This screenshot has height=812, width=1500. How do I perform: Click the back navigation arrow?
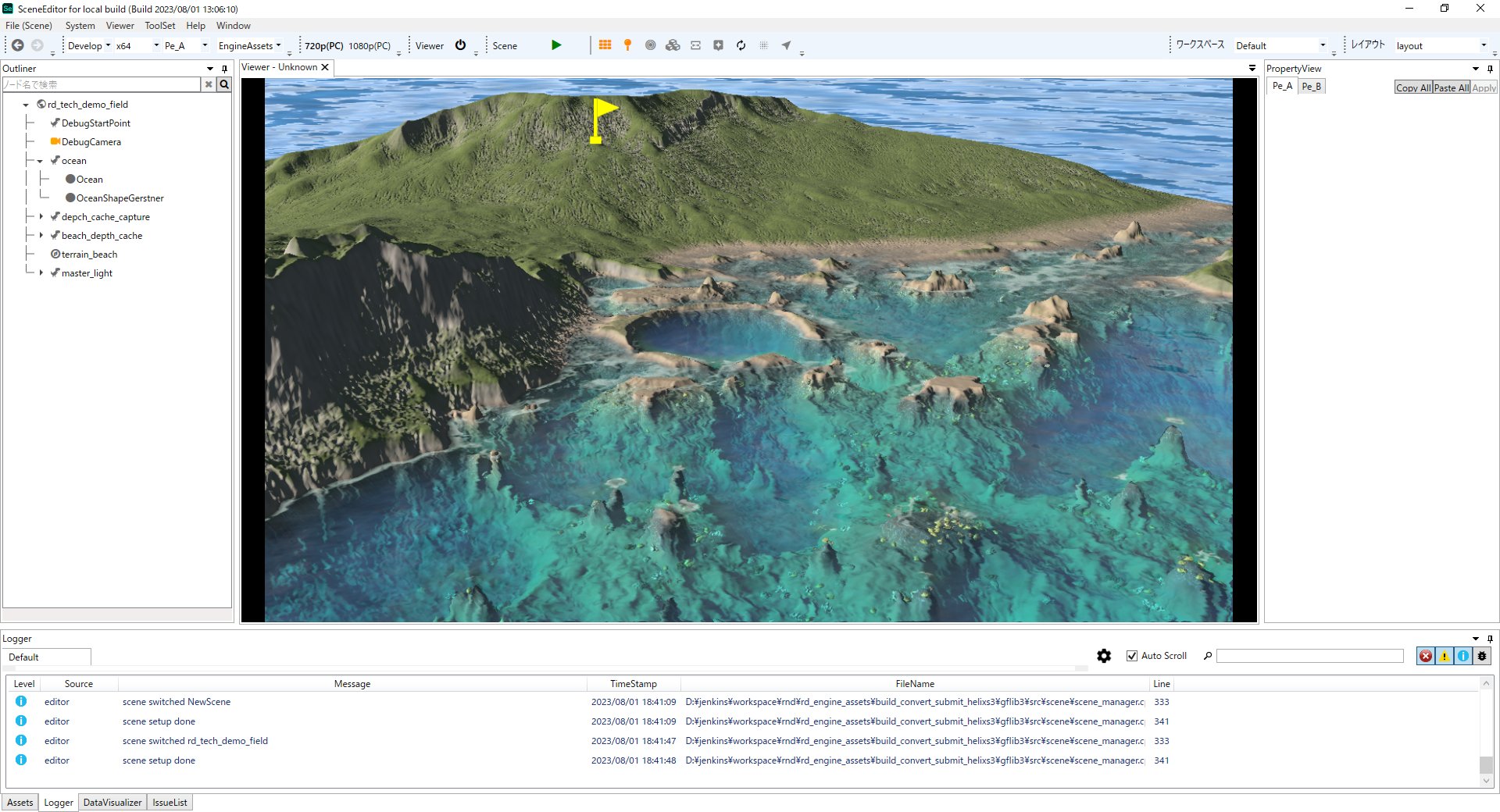[17, 45]
